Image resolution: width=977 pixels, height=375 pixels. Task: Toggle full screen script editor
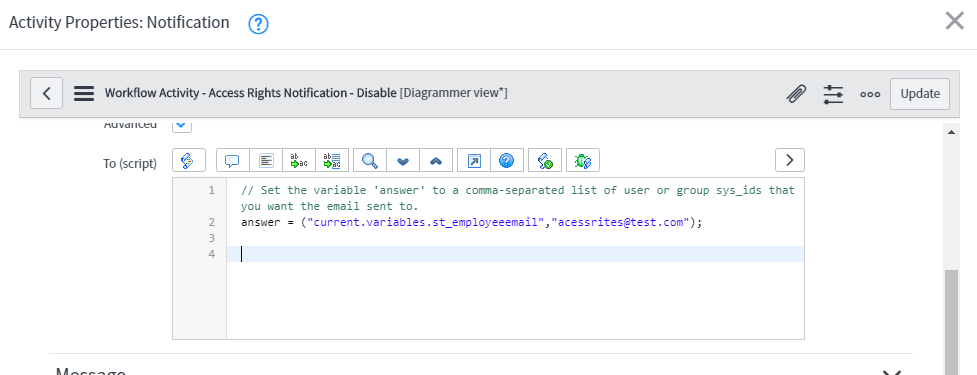coord(474,160)
